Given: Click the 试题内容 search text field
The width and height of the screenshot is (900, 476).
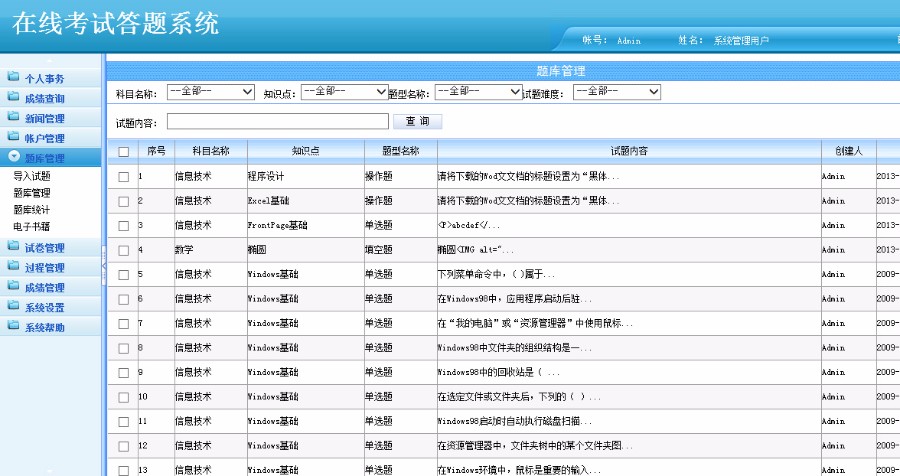Looking at the screenshot, I should (277, 122).
